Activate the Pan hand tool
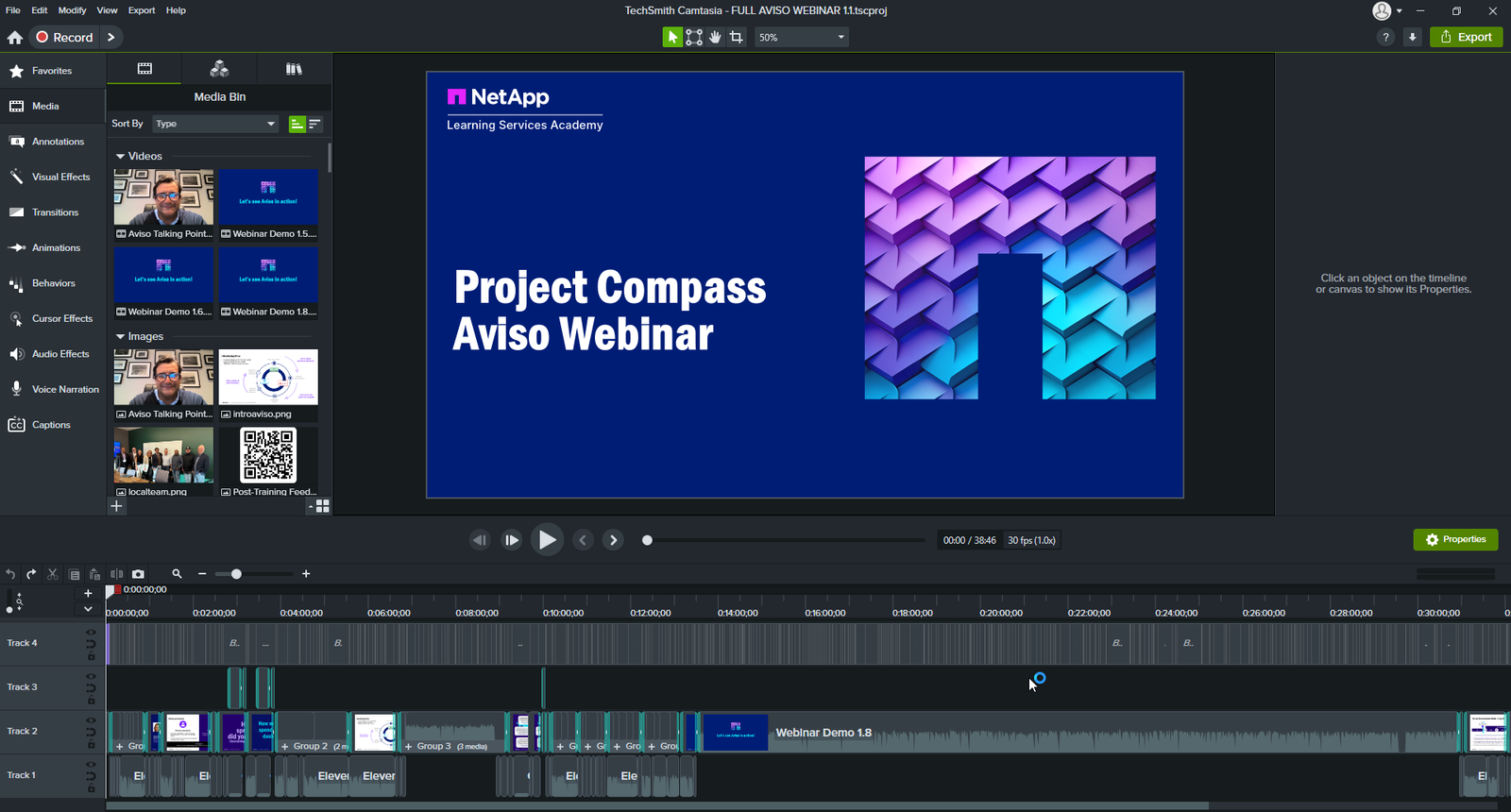Image resolution: width=1511 pixels, height=812 pixels. 715,37
